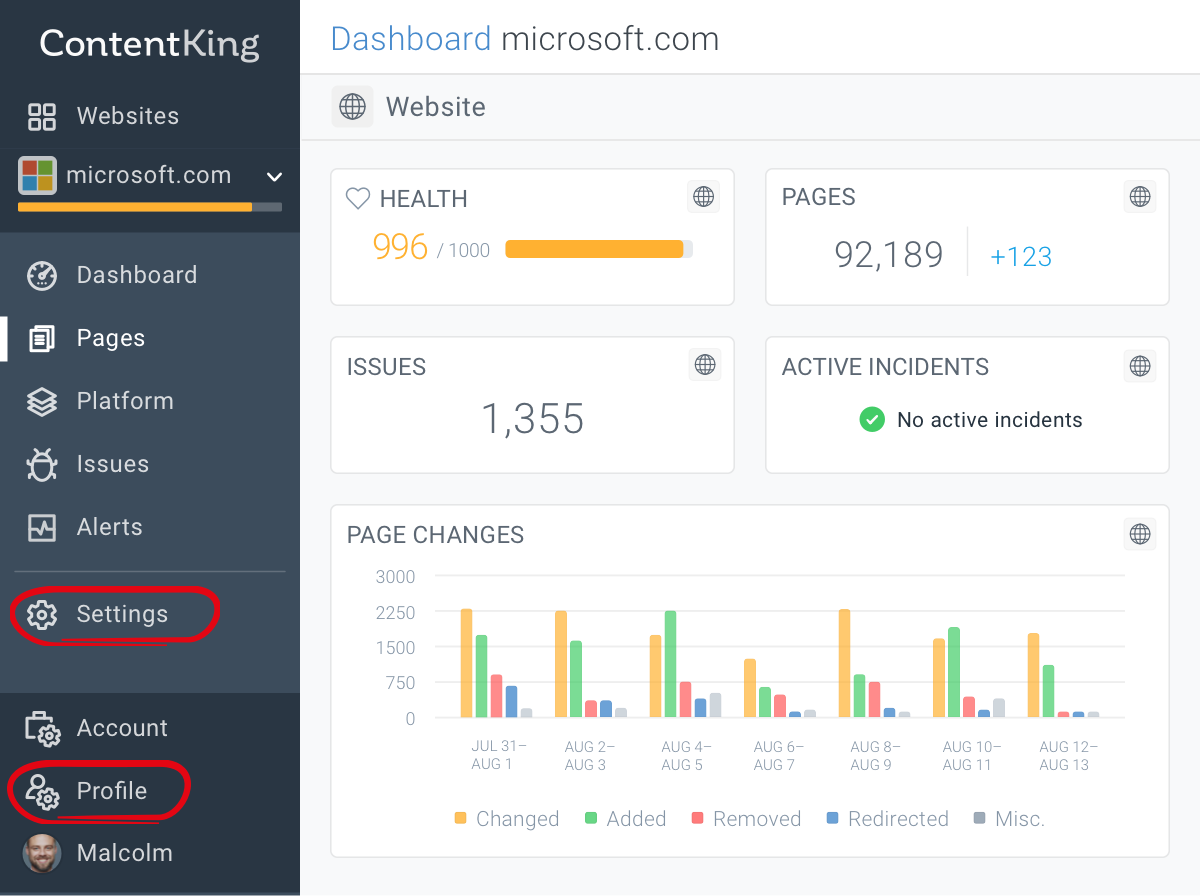This screenshot has height=896, width=1200.
Task: Click the globe icon in Active Incidents card
Action: coord(1140,366)
